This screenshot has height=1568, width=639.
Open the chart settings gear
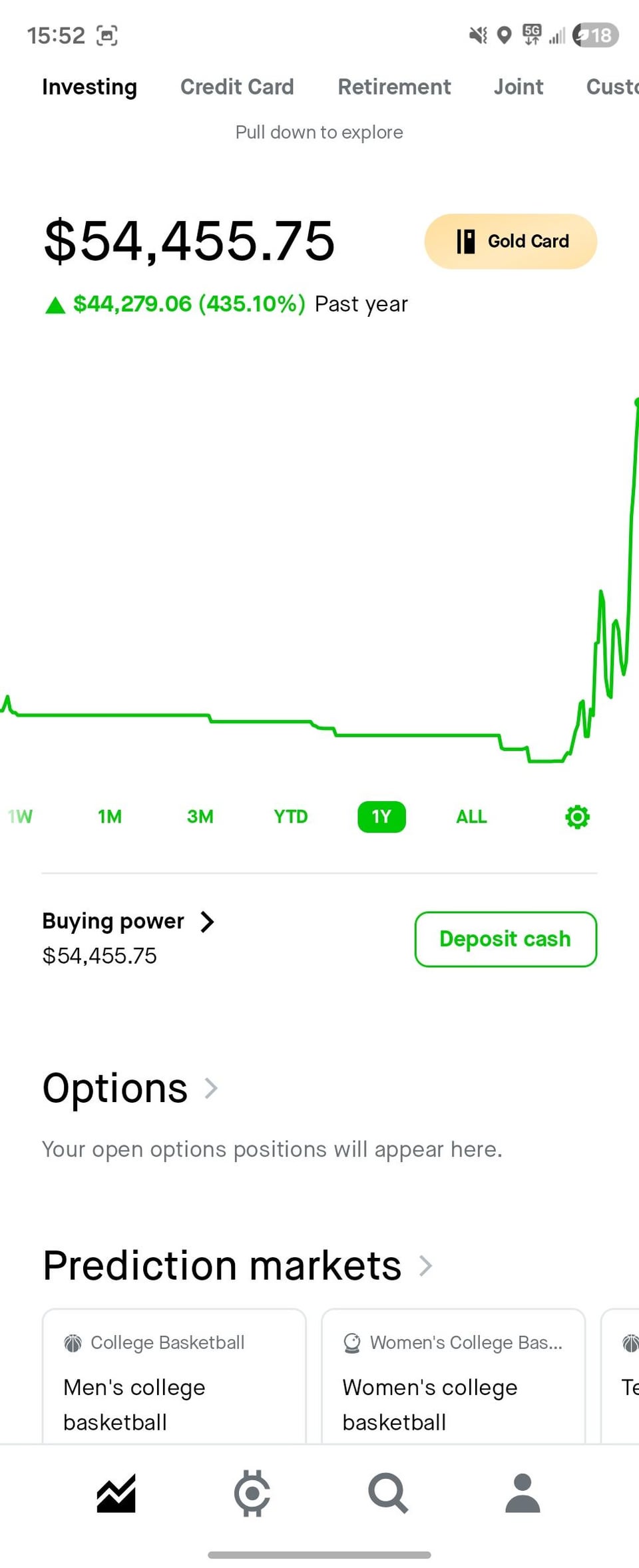pyautogui.click(x=577, y=817)
